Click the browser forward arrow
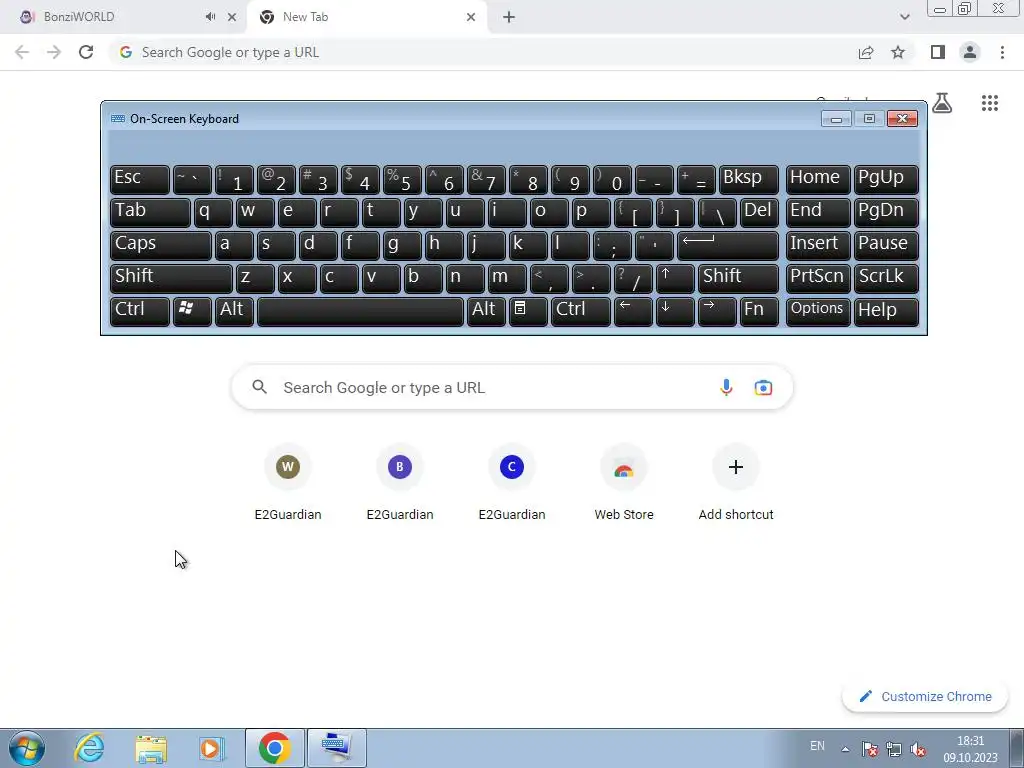 [x=54, y=52]
